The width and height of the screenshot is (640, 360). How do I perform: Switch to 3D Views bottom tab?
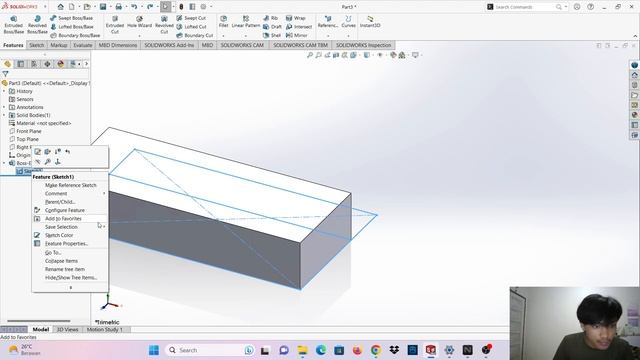[67, 329]
